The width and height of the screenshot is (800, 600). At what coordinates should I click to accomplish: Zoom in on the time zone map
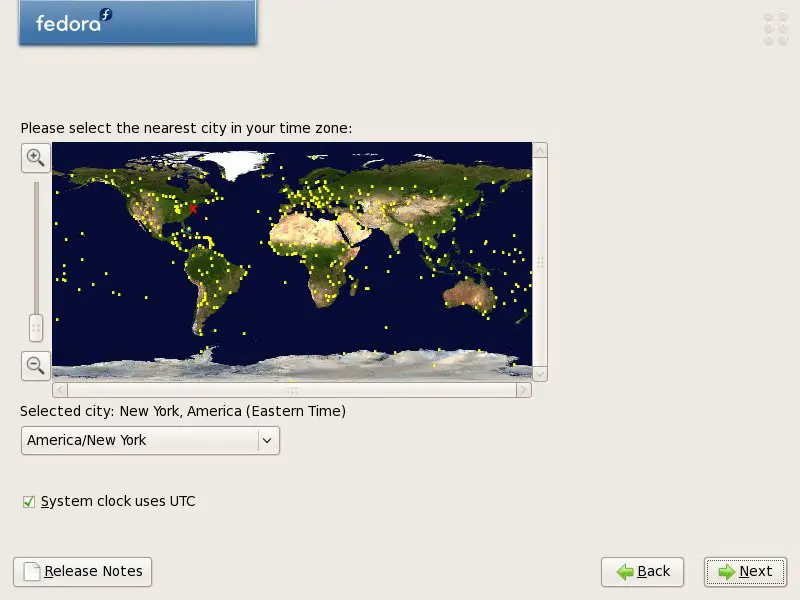[x=36, y=158]
